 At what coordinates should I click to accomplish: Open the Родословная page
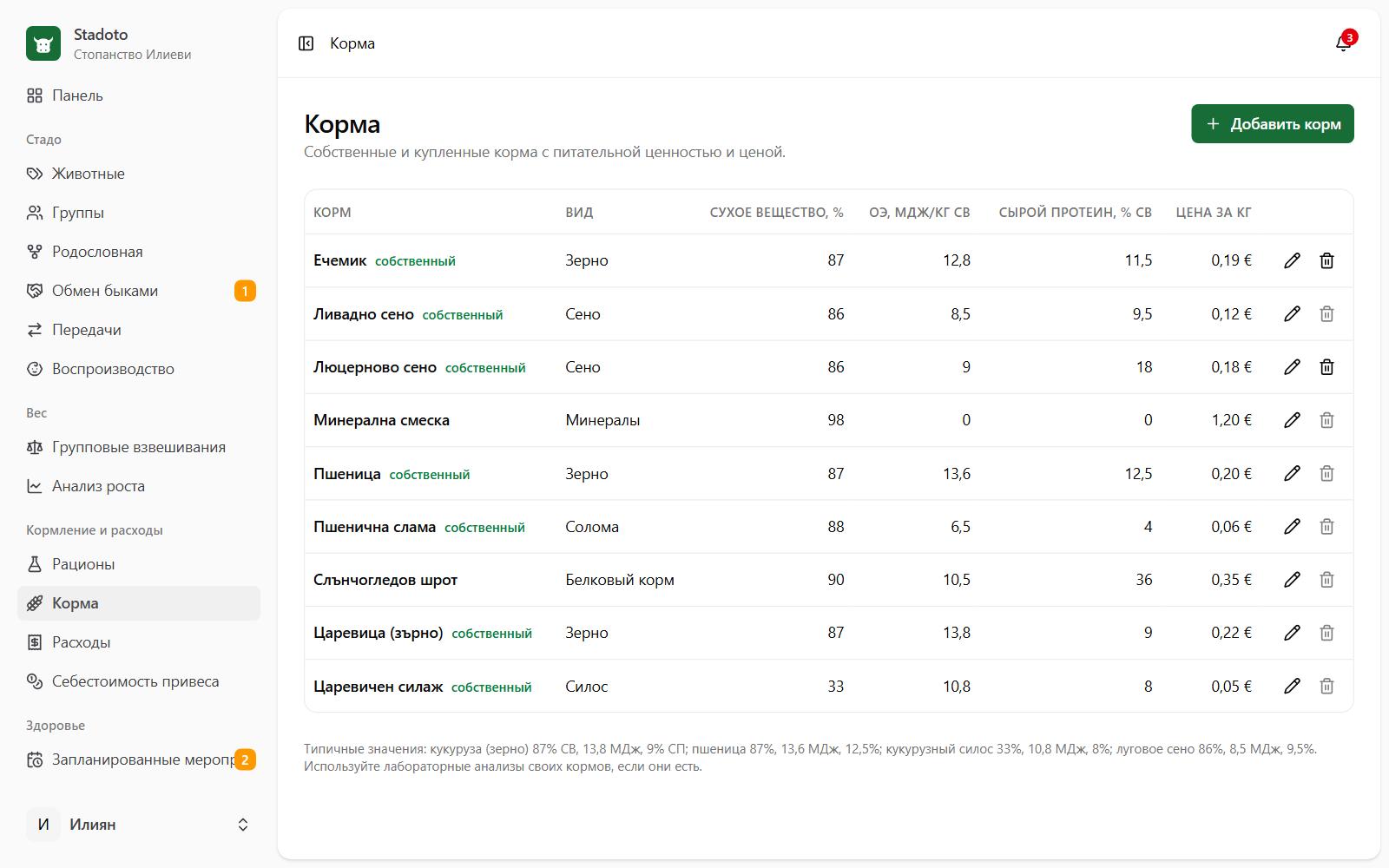pyautogui.click(x=139, y=252)
